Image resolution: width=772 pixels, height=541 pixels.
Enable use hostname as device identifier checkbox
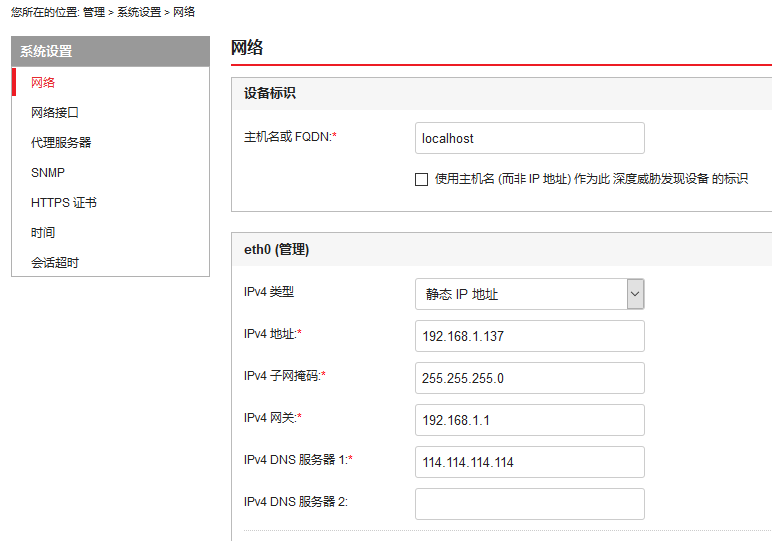[x=421, y=179]
